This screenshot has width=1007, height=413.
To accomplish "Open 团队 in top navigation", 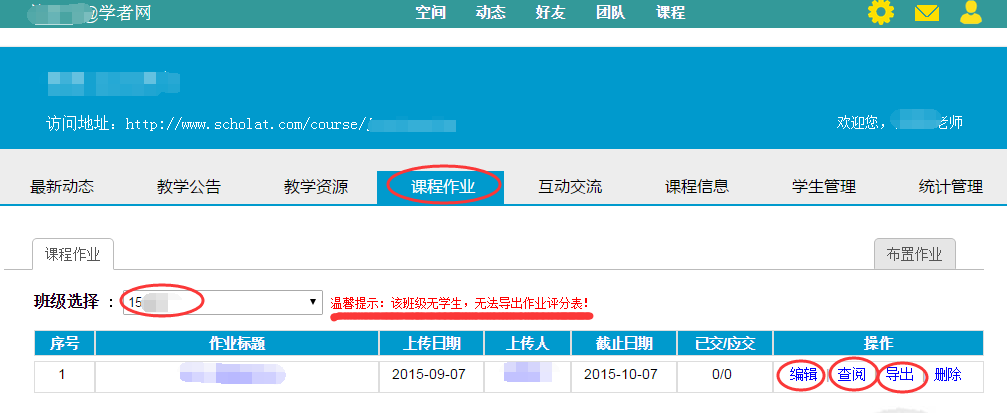I will (610, 13).
